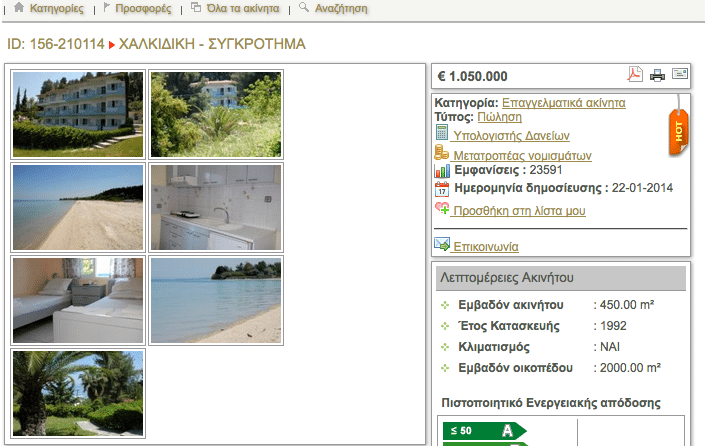Send listing by email envelope icon
This screenshot has height=446, width=705.
tap(680, 73)
